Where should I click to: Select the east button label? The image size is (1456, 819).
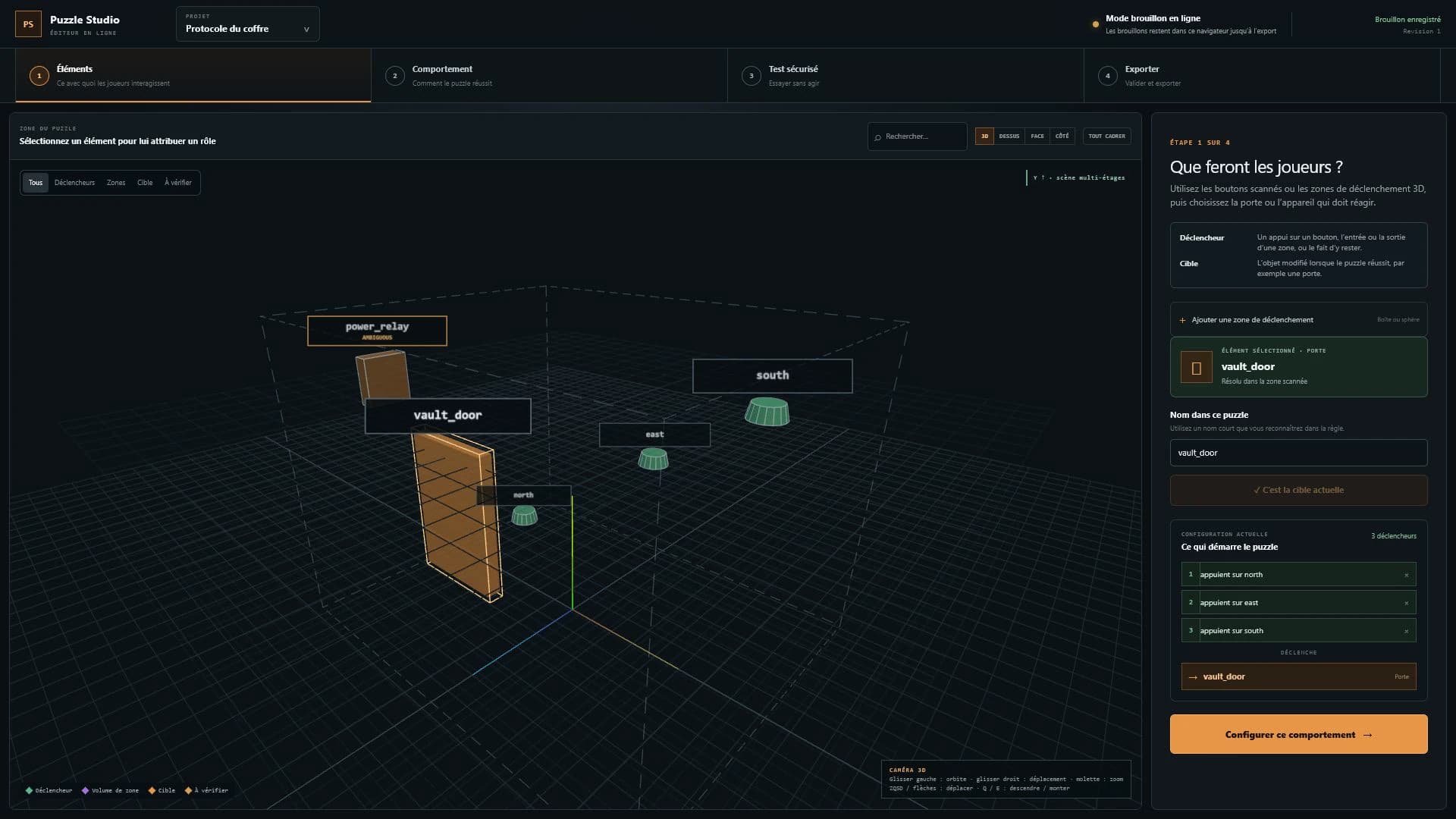point(654,435)
